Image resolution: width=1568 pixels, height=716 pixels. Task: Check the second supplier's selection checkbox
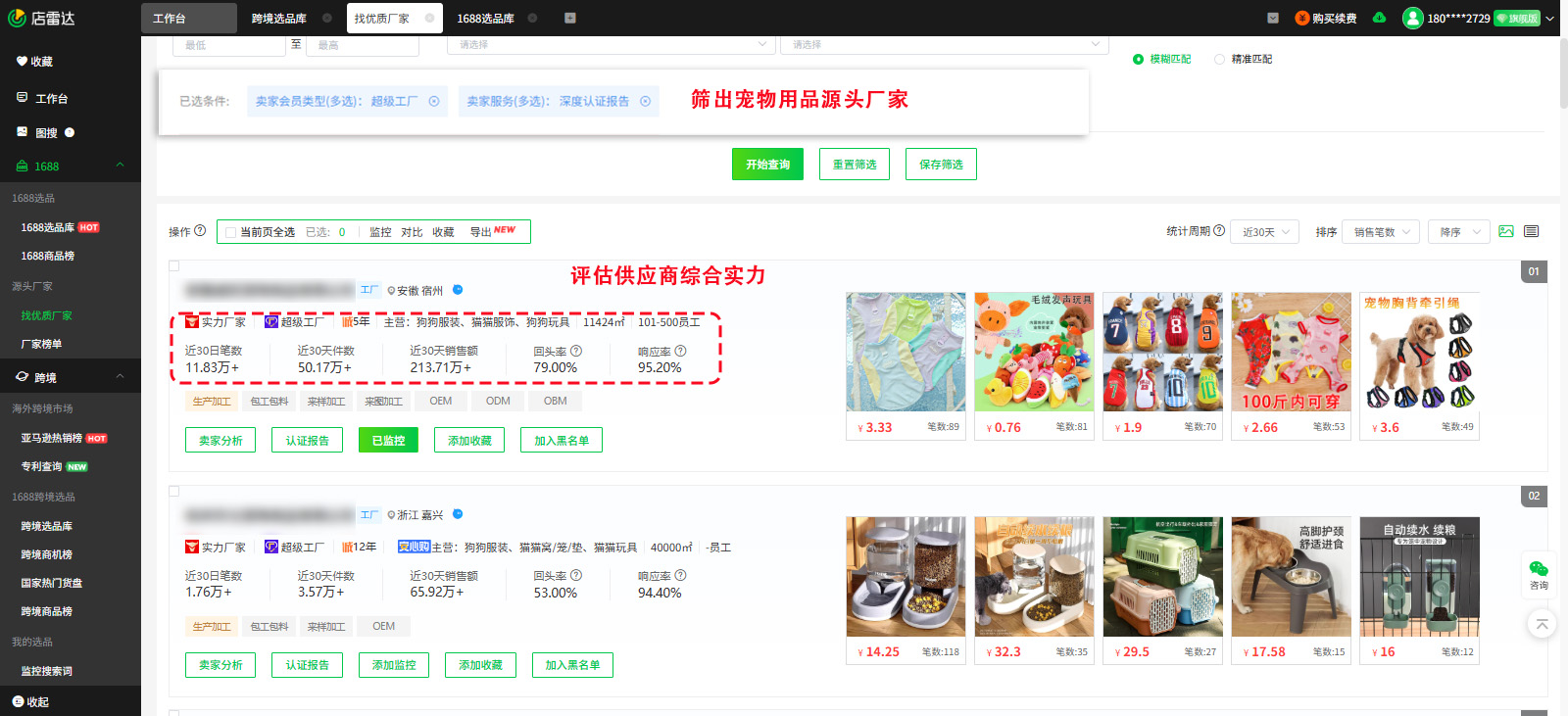[x=174, y=491]
